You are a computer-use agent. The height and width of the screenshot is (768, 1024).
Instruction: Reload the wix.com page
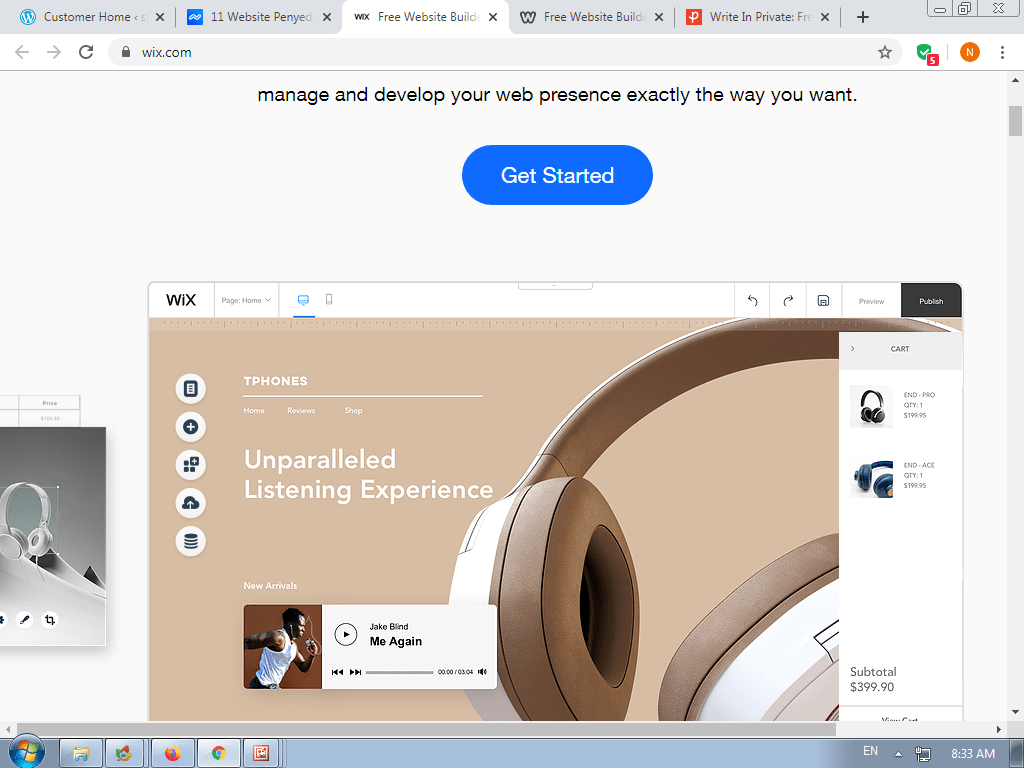tap(86, 52)
